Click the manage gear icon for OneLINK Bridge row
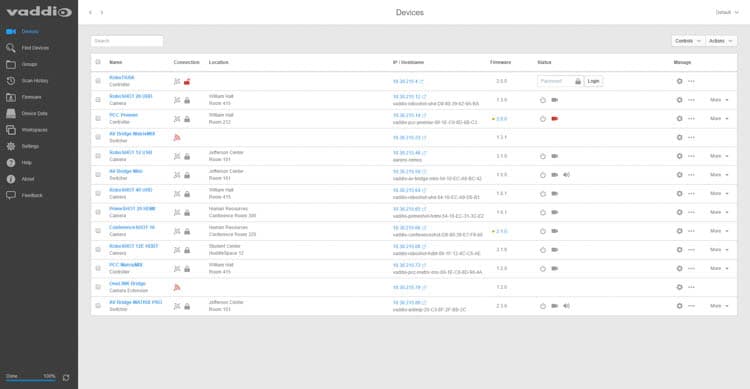This screenshot has height=389, width=750. pyautogui.click(x=679, y=288)
